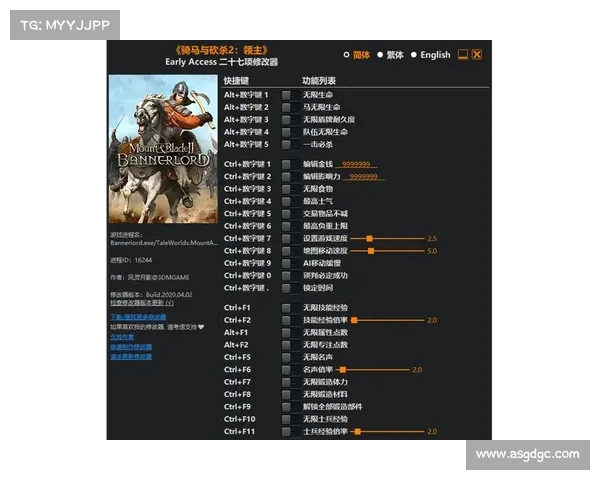Click the 功能列表 column header
The image size is (600, 480).
click(x=319, y=81)
